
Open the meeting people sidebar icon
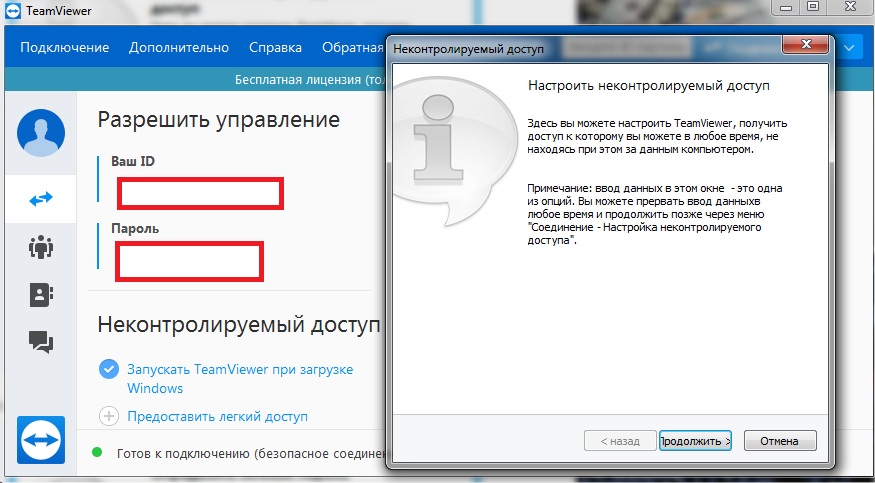coord(41,247)
